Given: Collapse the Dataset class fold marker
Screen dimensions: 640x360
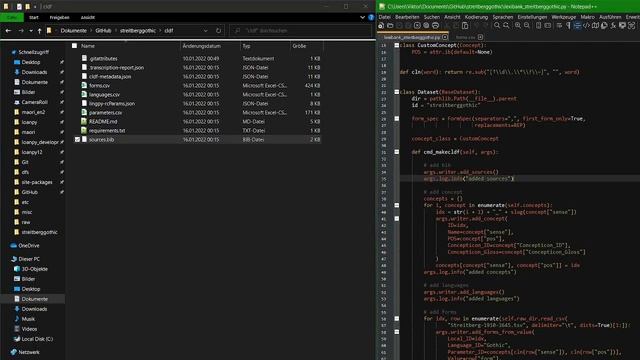Looking at the screenshot, I should pyautogui.click(x=396, y=92).
